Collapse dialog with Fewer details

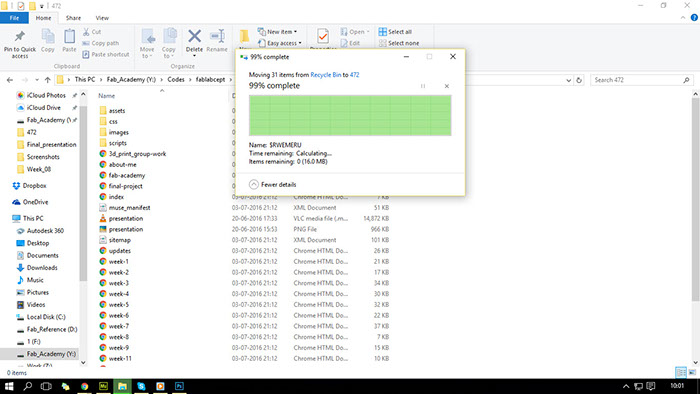point(273,184)
